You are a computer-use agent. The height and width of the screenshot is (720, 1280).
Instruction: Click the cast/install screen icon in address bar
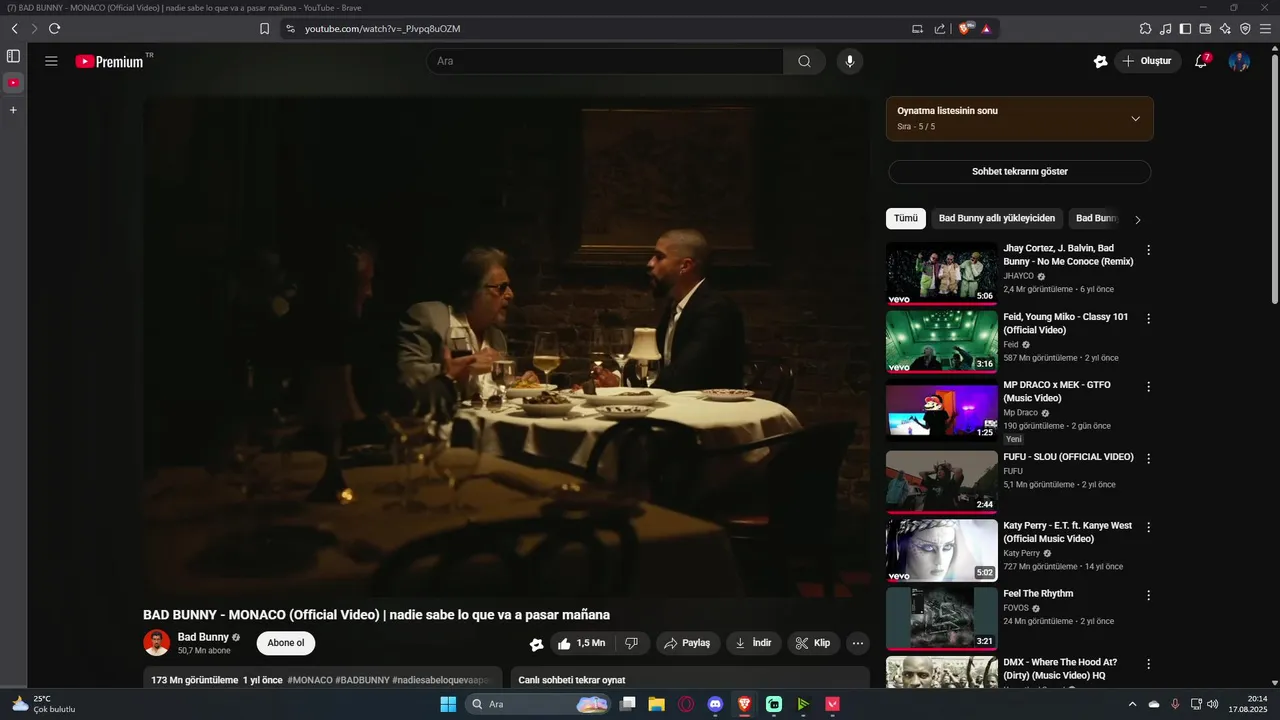pyautogui.click(x=917, y=29)
